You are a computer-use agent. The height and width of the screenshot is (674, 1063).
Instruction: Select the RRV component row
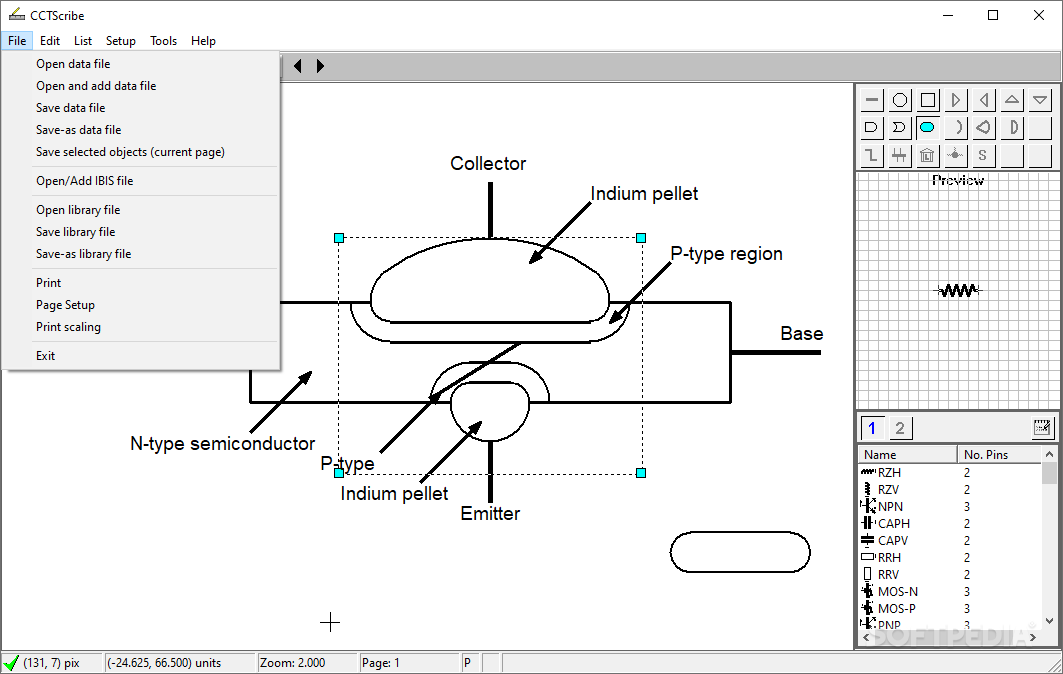coord(950,574)
